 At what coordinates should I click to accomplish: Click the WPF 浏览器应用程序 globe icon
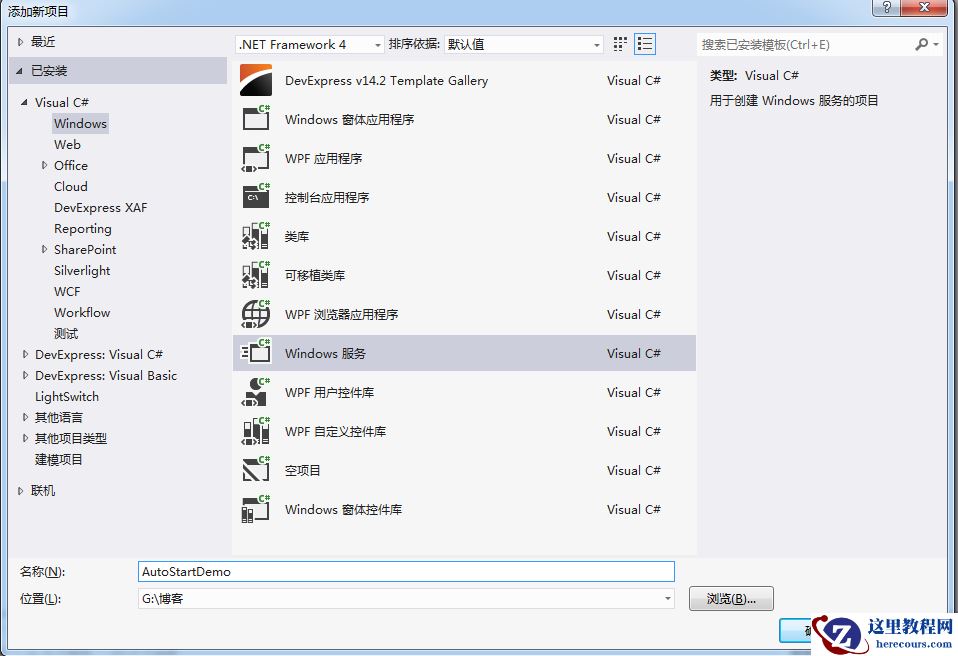pyautogui.click(x=256, y=314)
